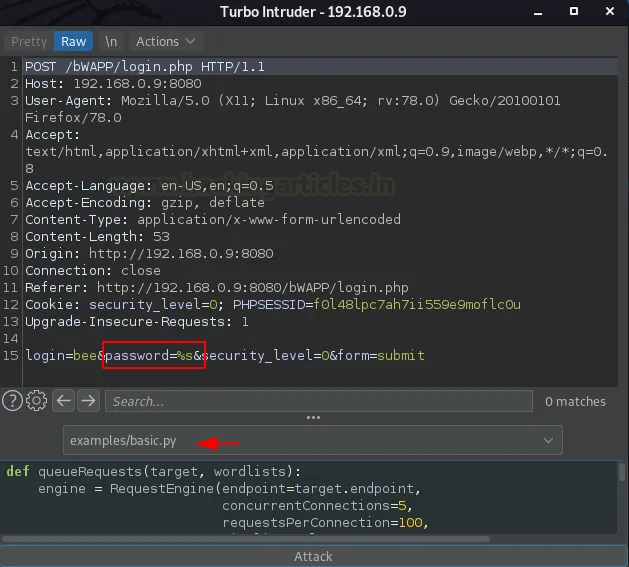629x567 pixels.
Task: Click the password=%s parameter in body
Action: point(149,356)
